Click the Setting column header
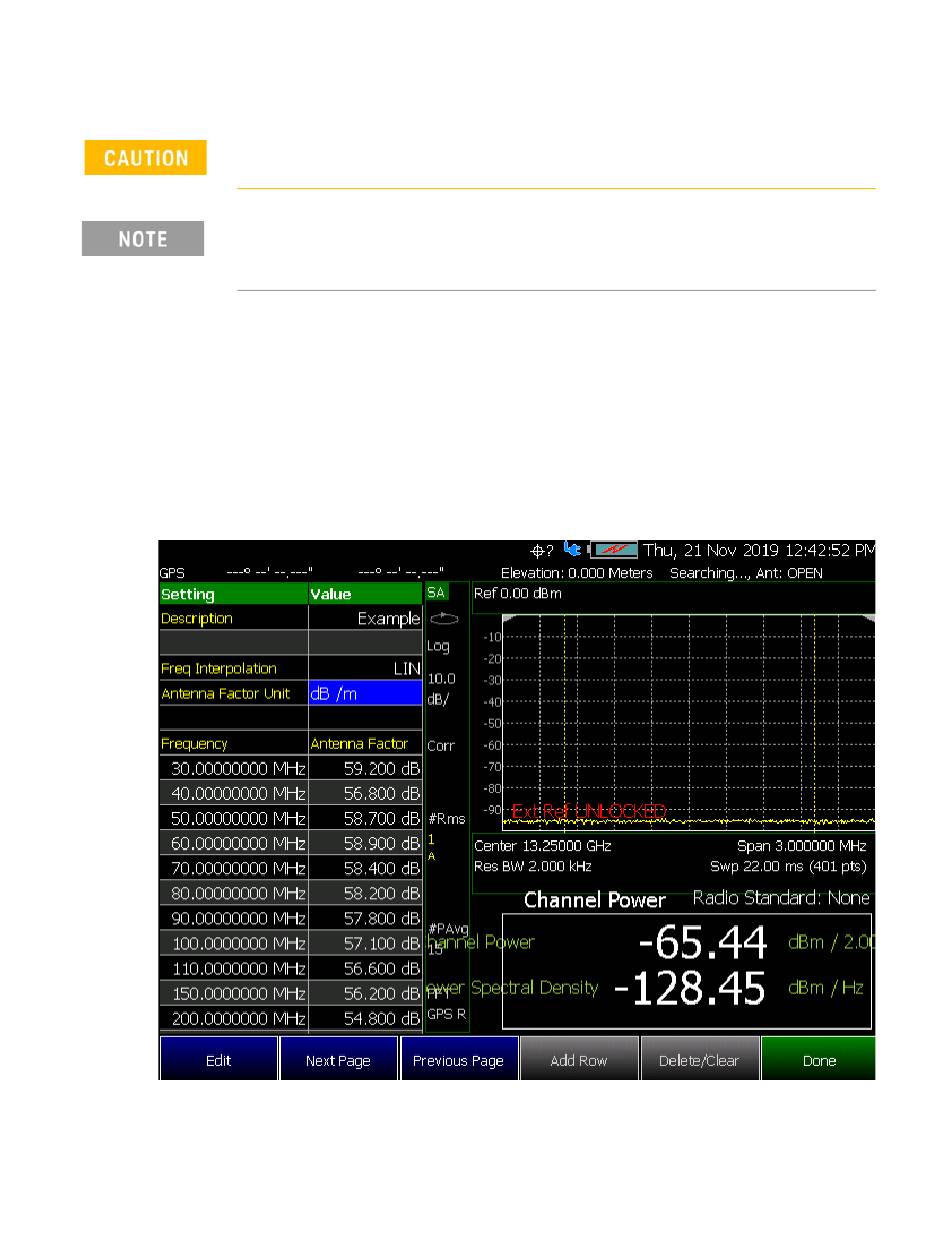 [x=234, y=594]
